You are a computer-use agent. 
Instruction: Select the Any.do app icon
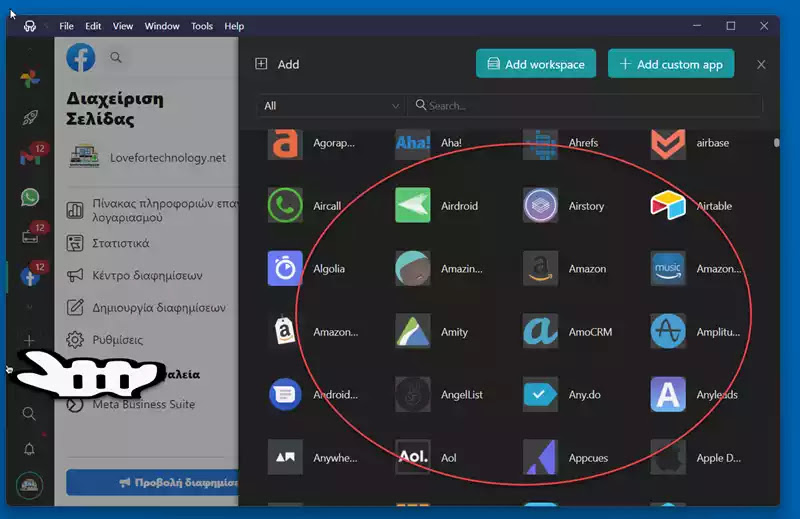point(540,394)
